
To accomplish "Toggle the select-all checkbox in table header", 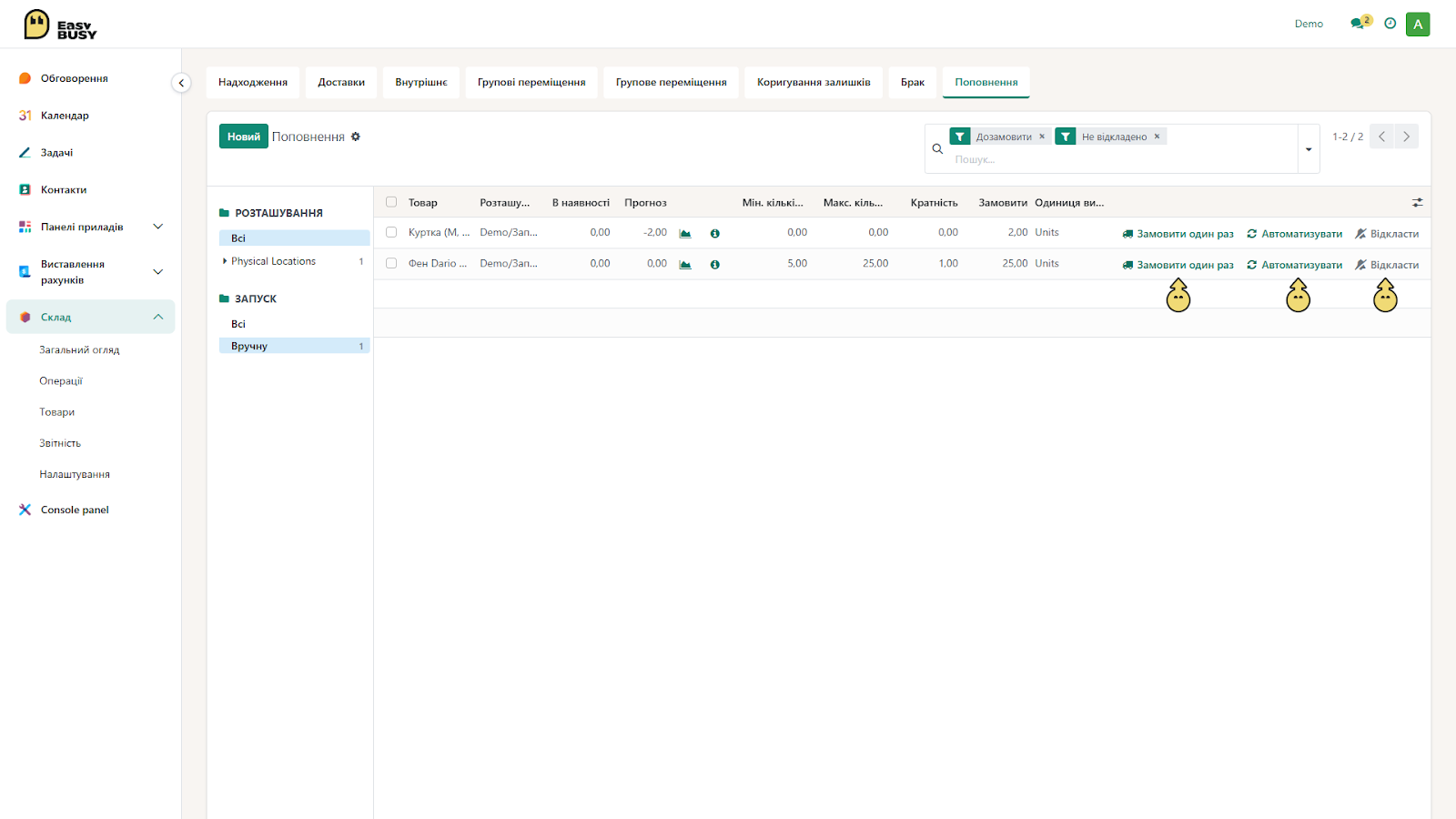I will click(x=391, y=202).
